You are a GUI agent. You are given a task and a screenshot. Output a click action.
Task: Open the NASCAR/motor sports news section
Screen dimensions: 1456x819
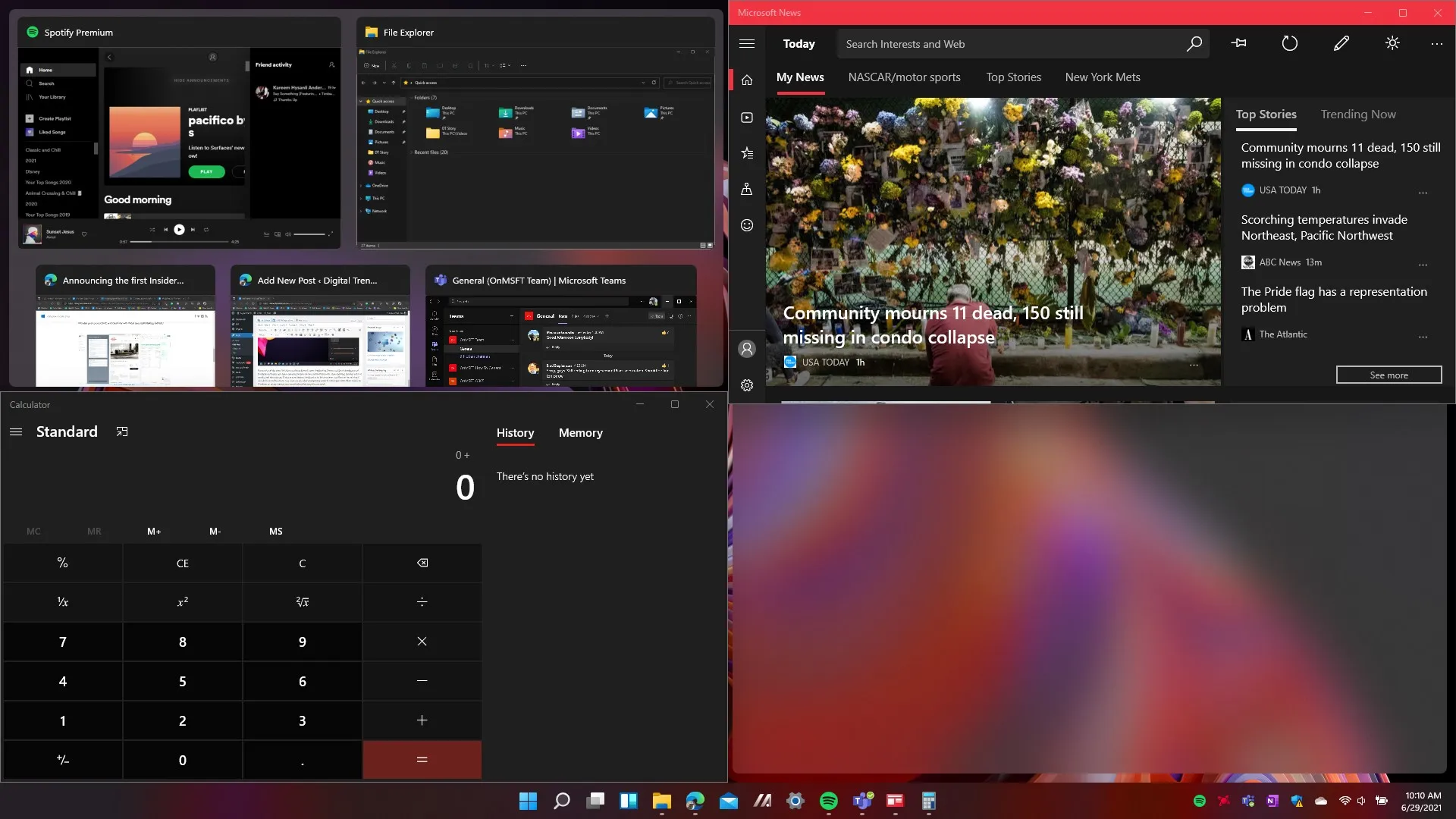pos(904,77)
